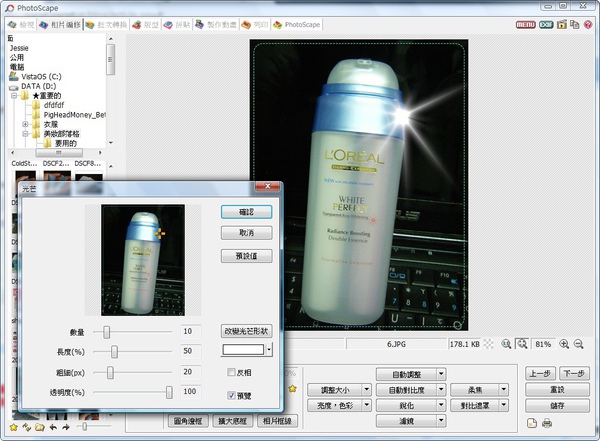Click the forward arrow in the bottom-left toolbar
600x441 pixels.
pyautogui.click(x=66, y=427)
